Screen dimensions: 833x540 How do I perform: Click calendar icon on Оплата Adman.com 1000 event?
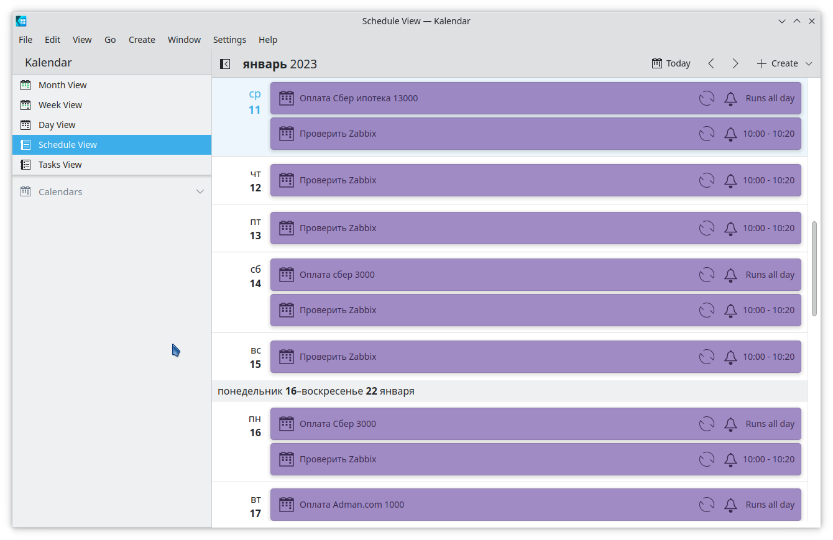[x=286, y=505]
